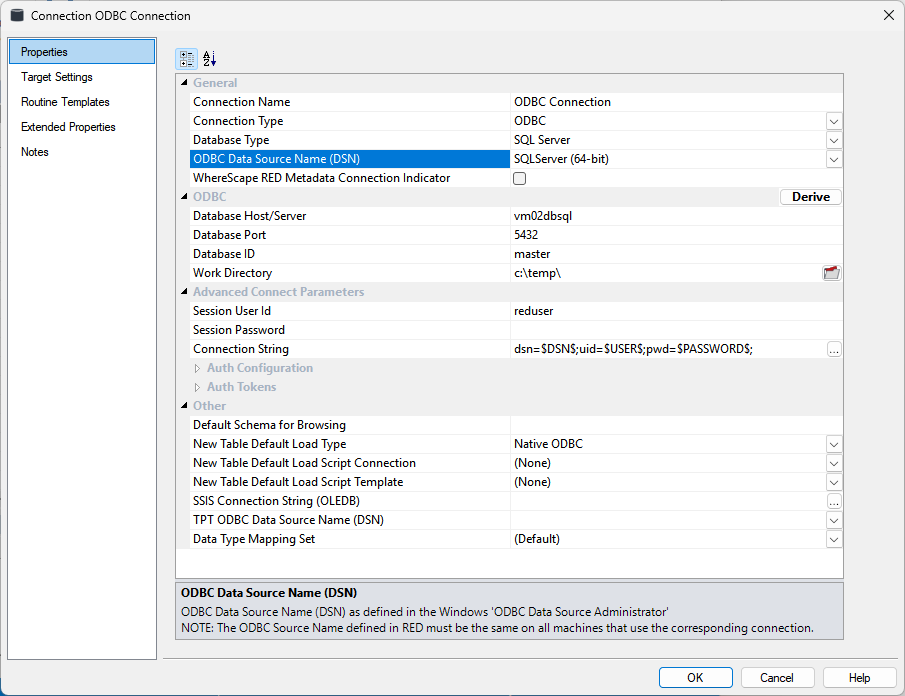The height and width of the screenshot is (696, 905).
Task: Click the Session Password field
Action: 675,330
